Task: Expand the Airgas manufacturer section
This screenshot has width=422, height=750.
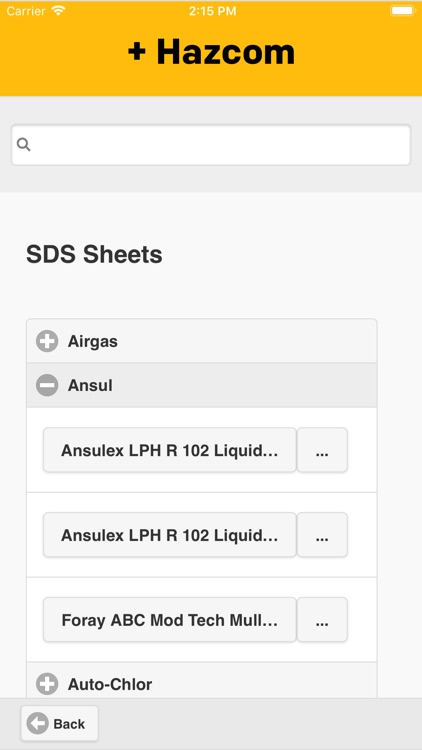Action: [x=201, y=342]
